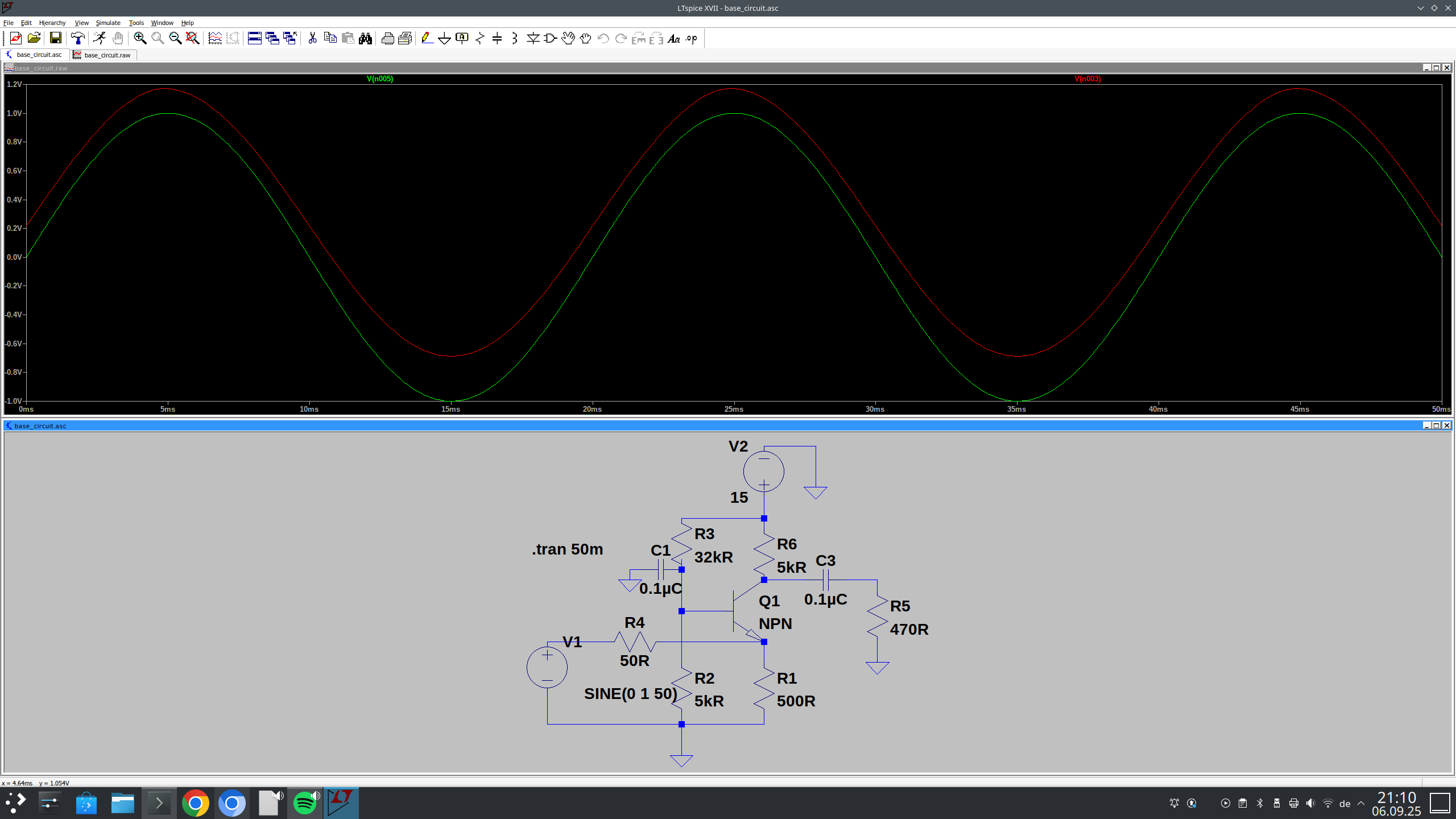Place a diode component
1456x819 pixels.
[533, 38]
